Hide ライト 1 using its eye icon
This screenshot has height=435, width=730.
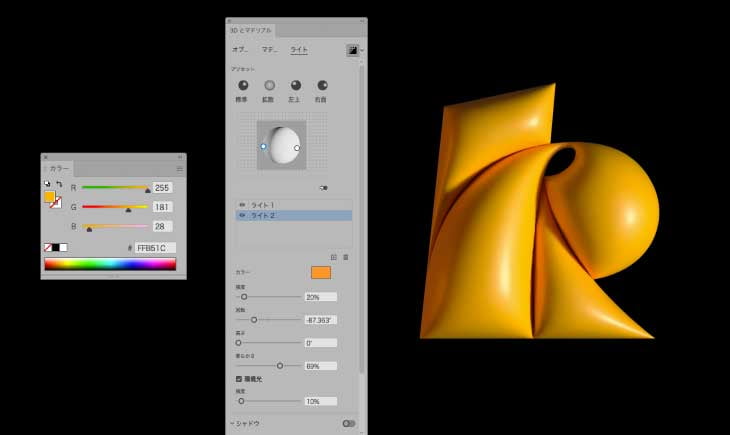click(242, 205)
